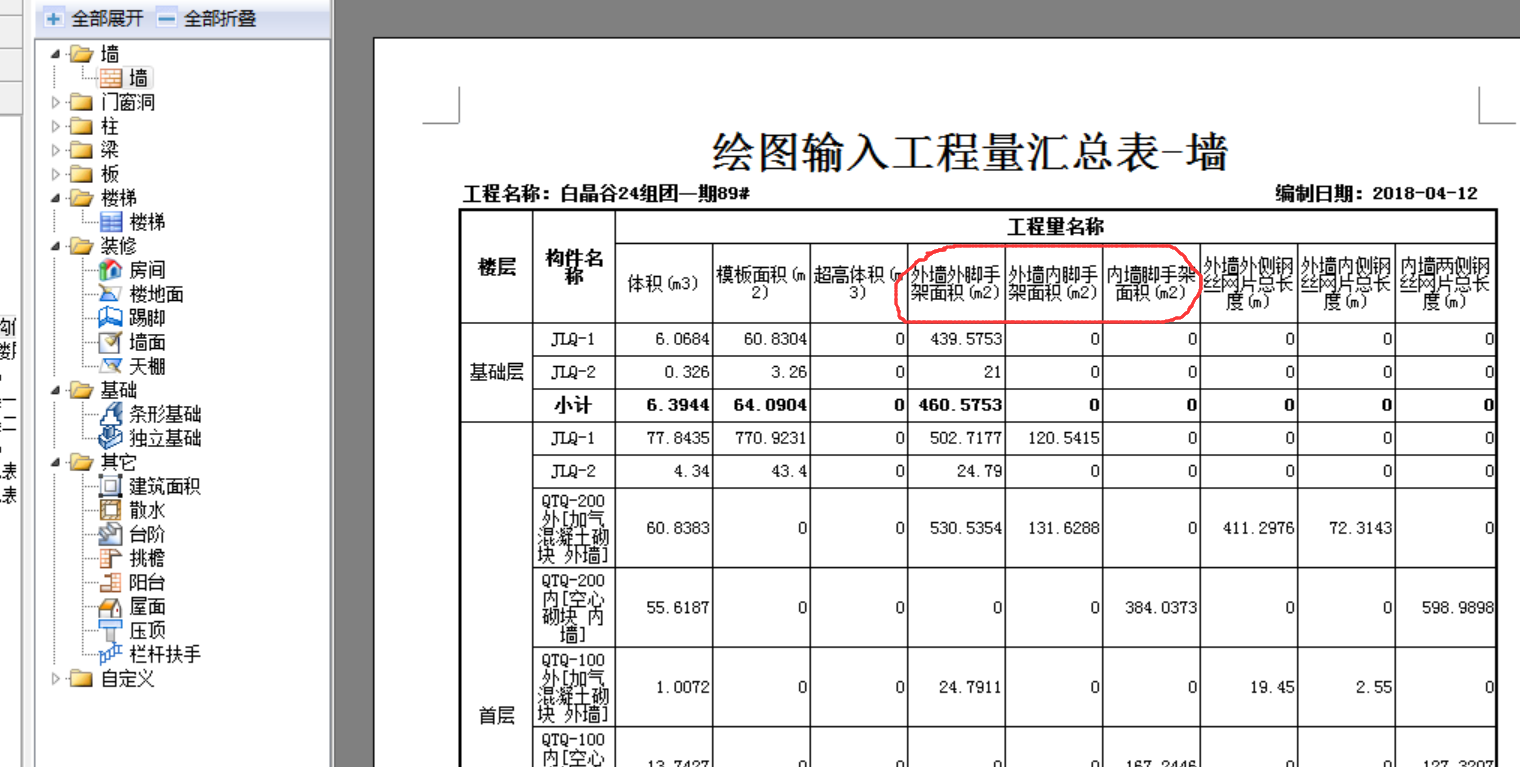1520x767 pixels.
Task: Expand the 柱 folder node
Action: pos(55,126)
